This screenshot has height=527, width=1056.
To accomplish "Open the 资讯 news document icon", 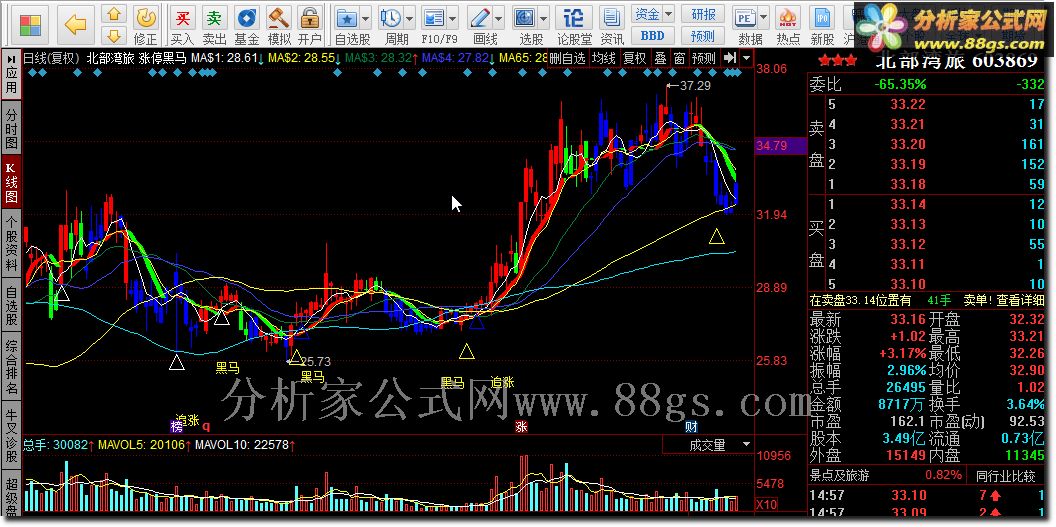I will point(612,25).
